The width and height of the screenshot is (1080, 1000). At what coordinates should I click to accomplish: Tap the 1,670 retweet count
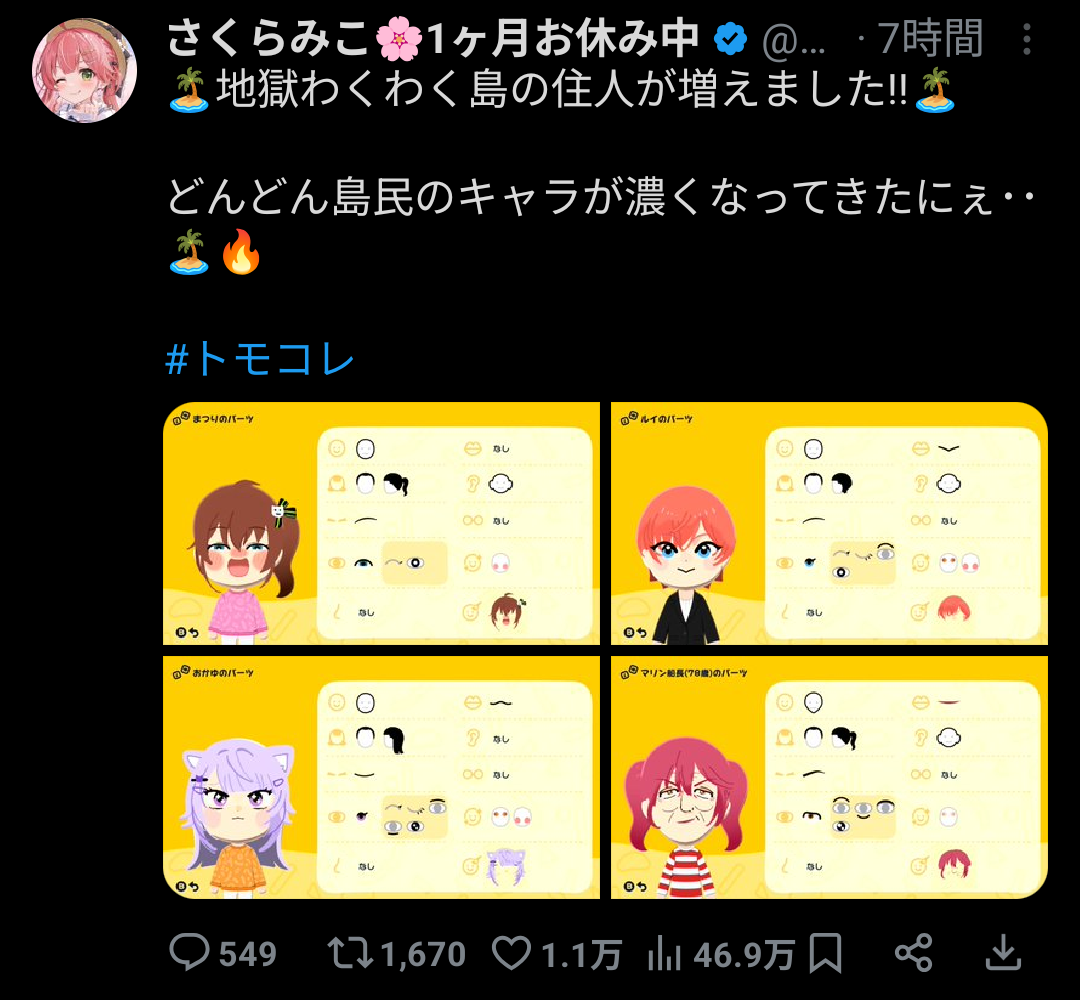click(x=423, y=955)
